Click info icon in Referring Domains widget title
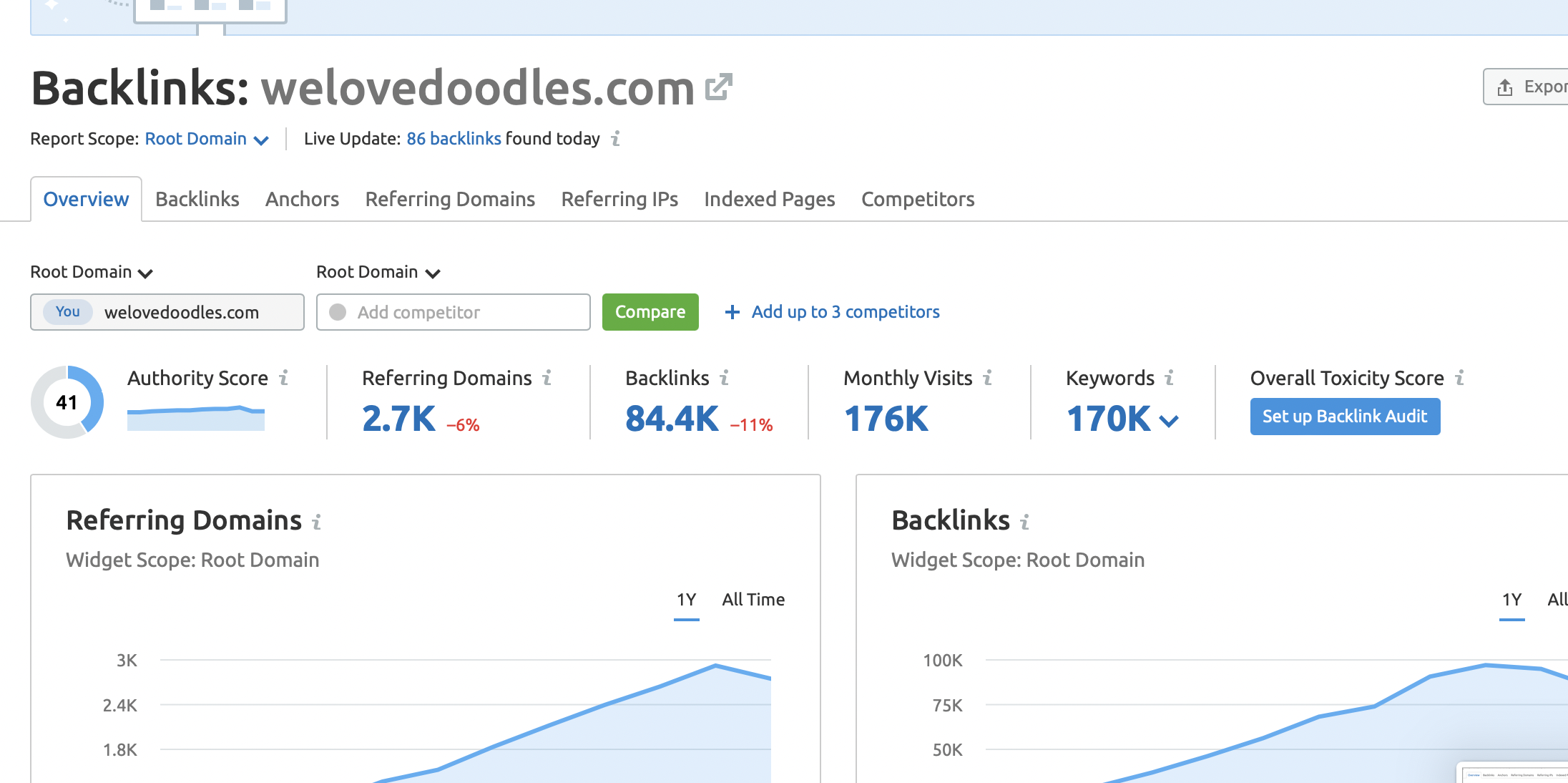 (317, 522)
